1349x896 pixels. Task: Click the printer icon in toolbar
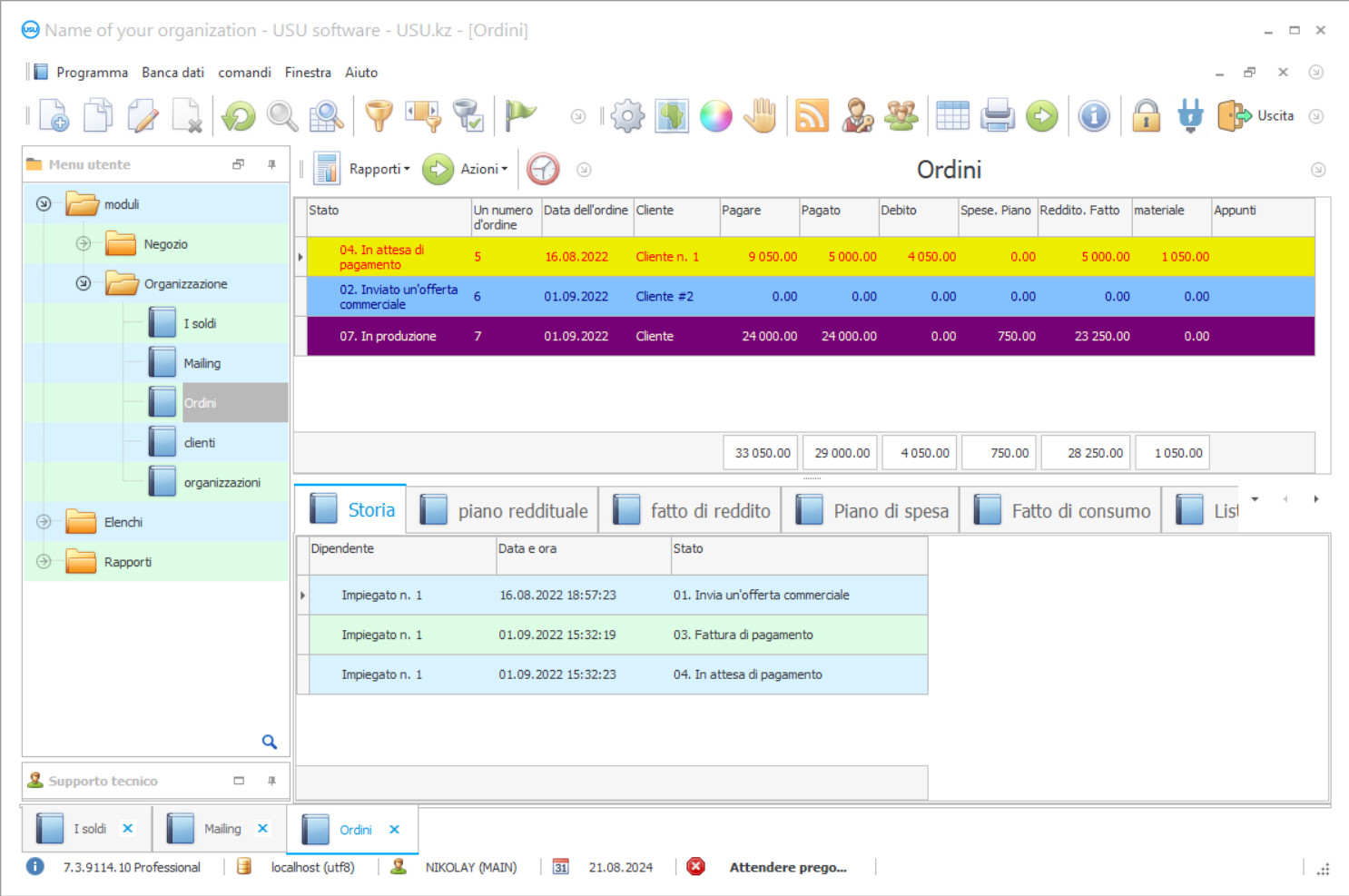997,116
